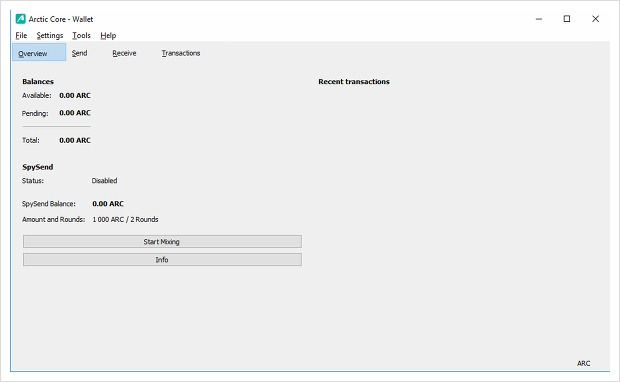Viewport: 620px width, 382px height.
Task: Click the Available balance value 0.00 ARC
Action: 75,95
